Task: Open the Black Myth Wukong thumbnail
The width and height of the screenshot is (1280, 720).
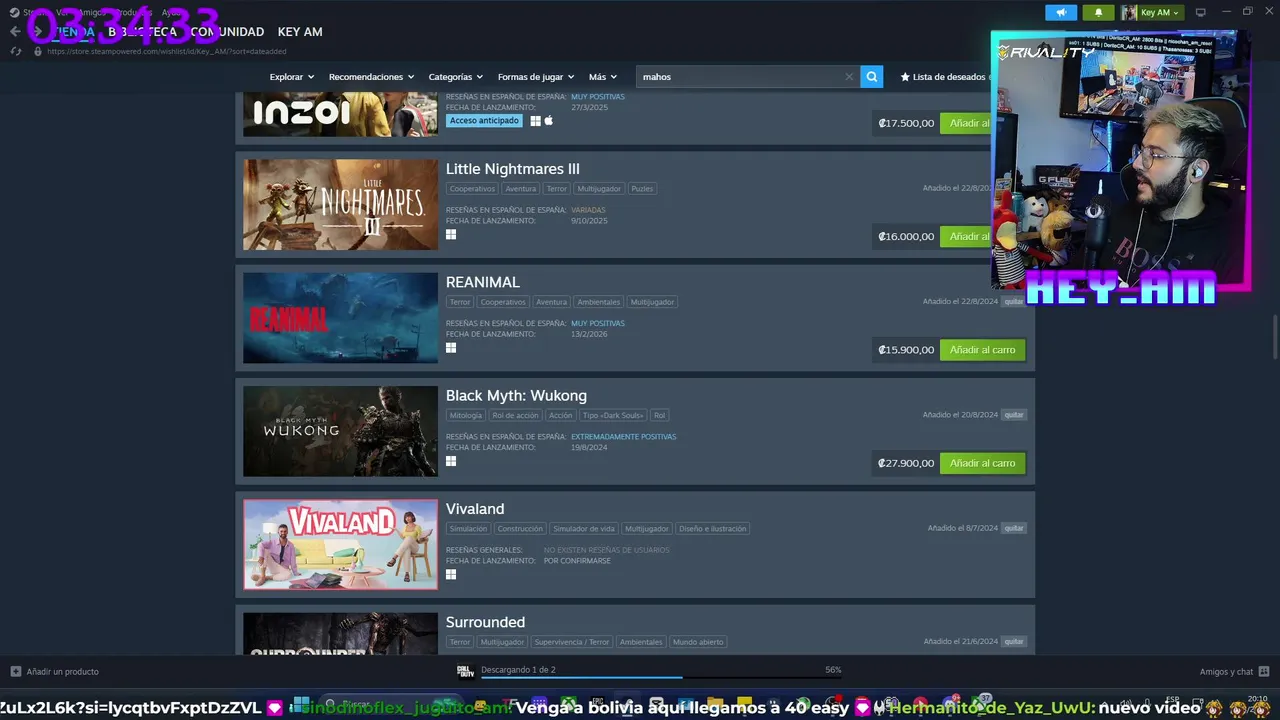Action: tap(340, 431)
